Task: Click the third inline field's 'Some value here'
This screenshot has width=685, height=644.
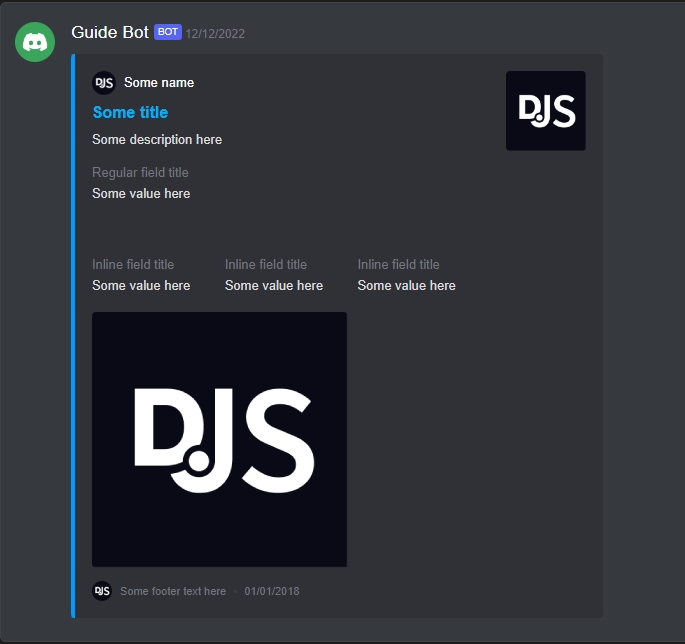Action: (x=407, y=286)
